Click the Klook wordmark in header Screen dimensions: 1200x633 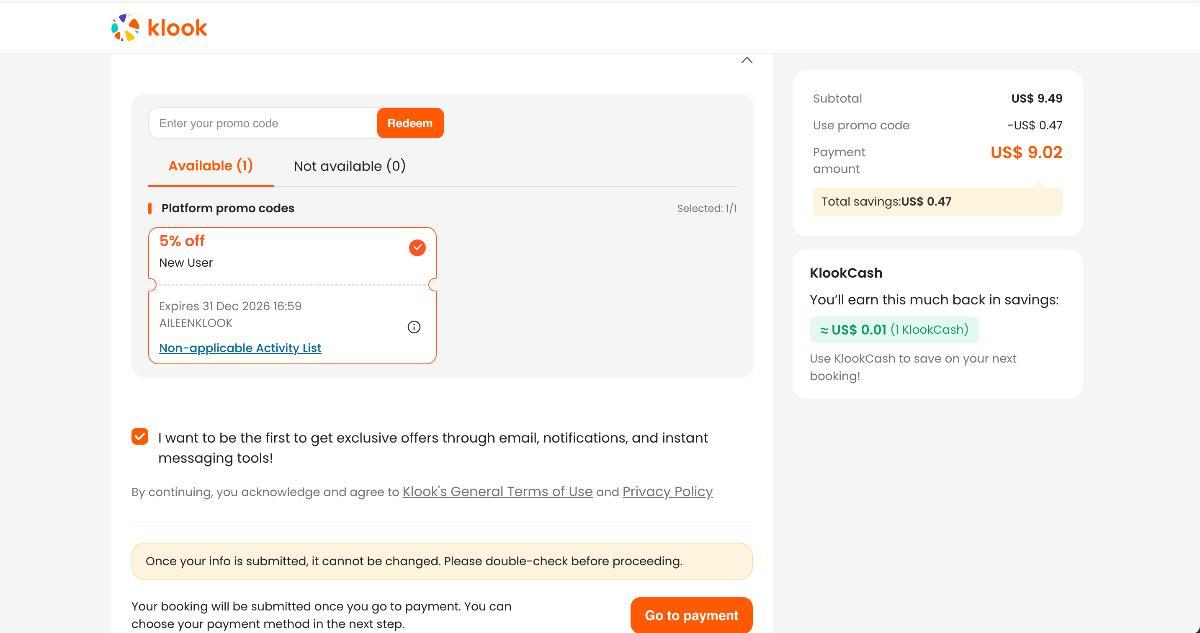click(x=178, y=28)
